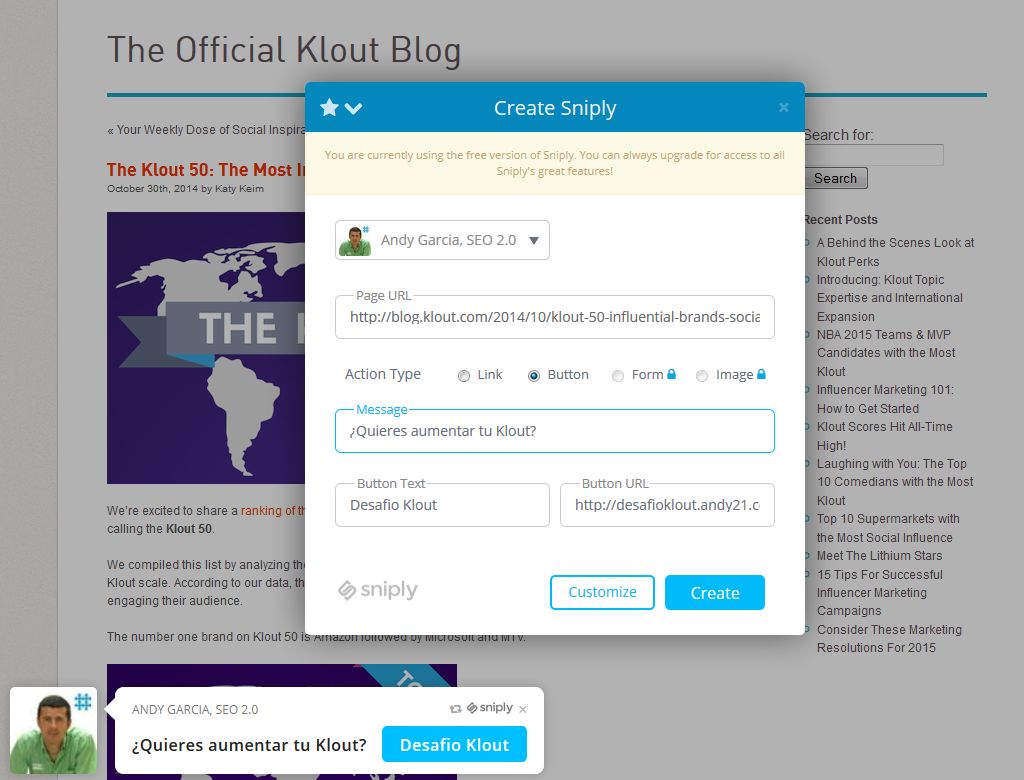Select the Link action type

464,376
